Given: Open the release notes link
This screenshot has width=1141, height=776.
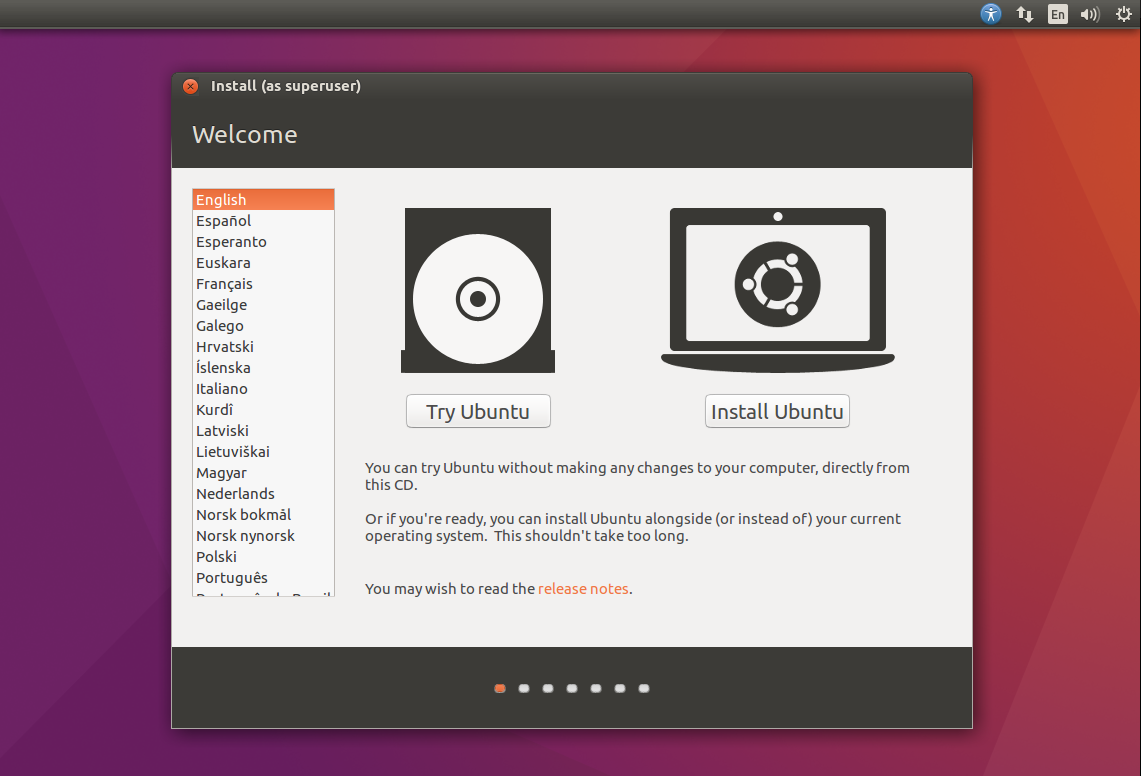Looking at the screenshot, I should coord(583,588).
